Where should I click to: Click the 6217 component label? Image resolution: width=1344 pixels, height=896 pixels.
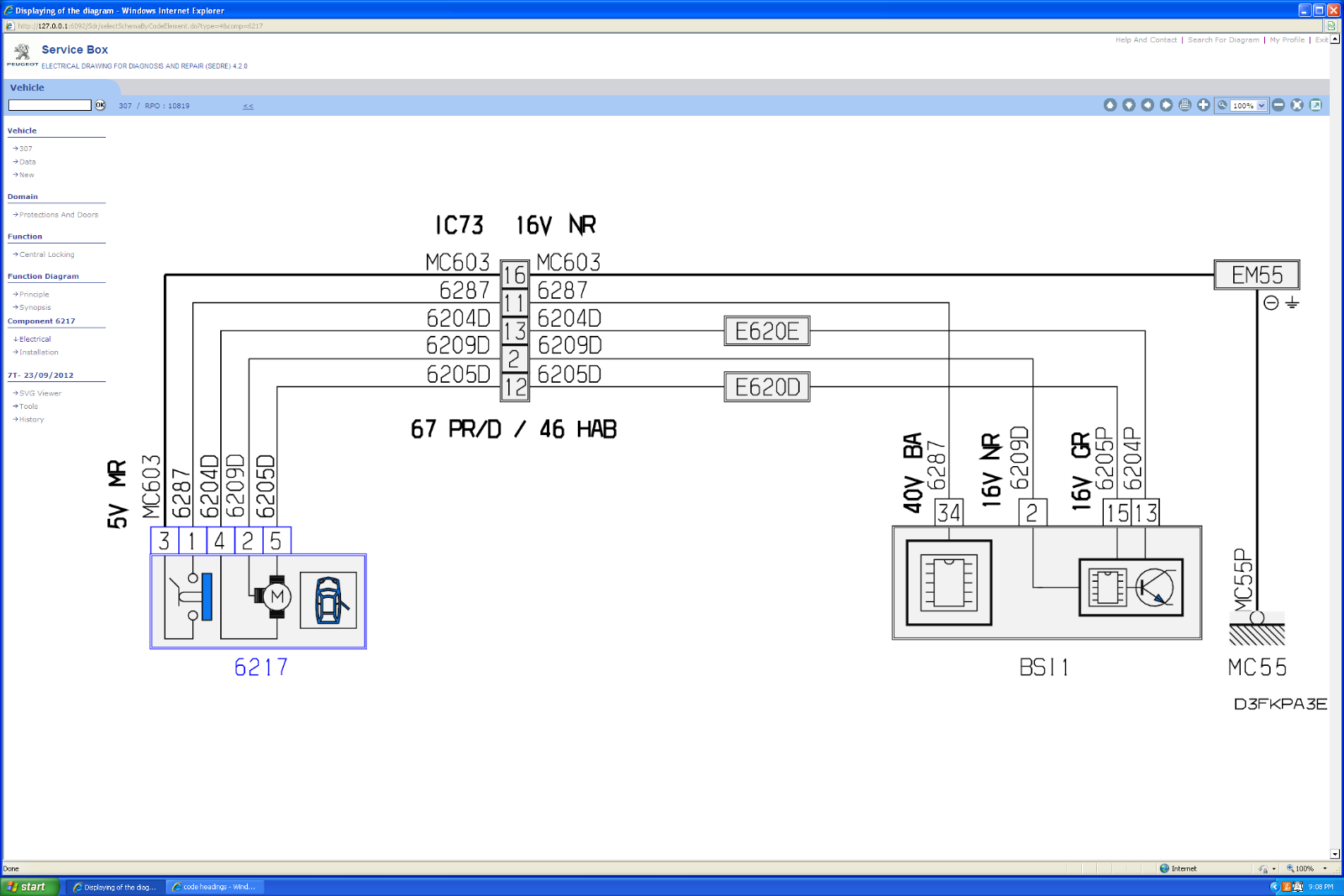(260, 668)
